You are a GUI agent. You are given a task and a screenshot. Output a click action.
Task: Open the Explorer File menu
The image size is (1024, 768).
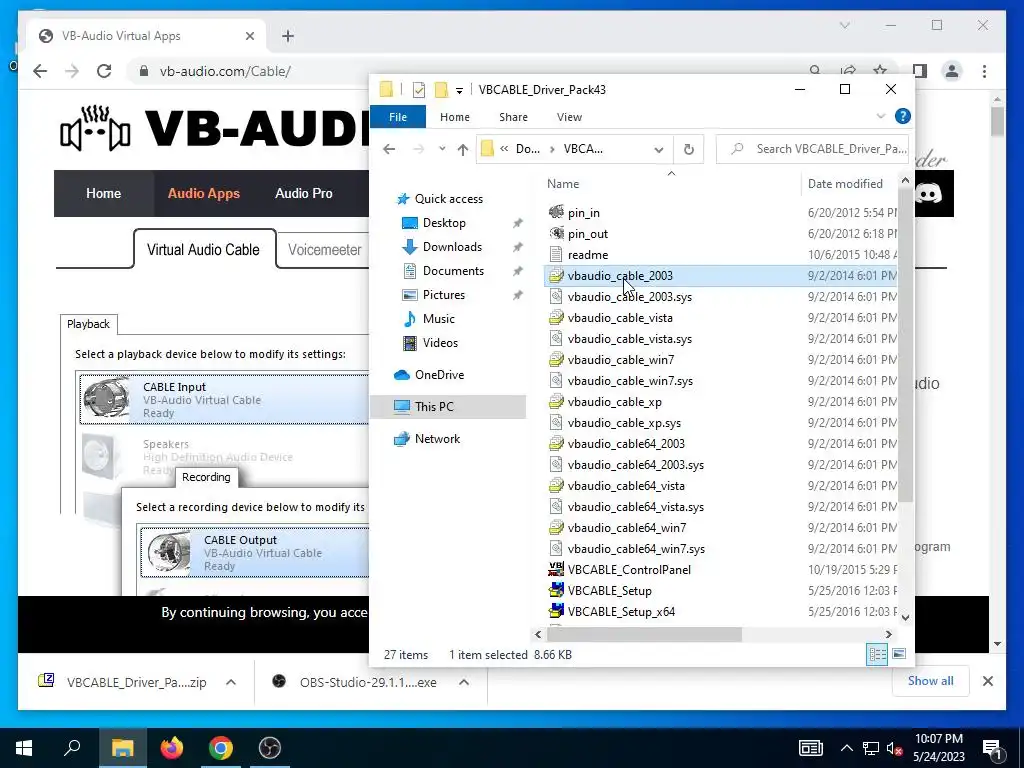coord(398,117)
